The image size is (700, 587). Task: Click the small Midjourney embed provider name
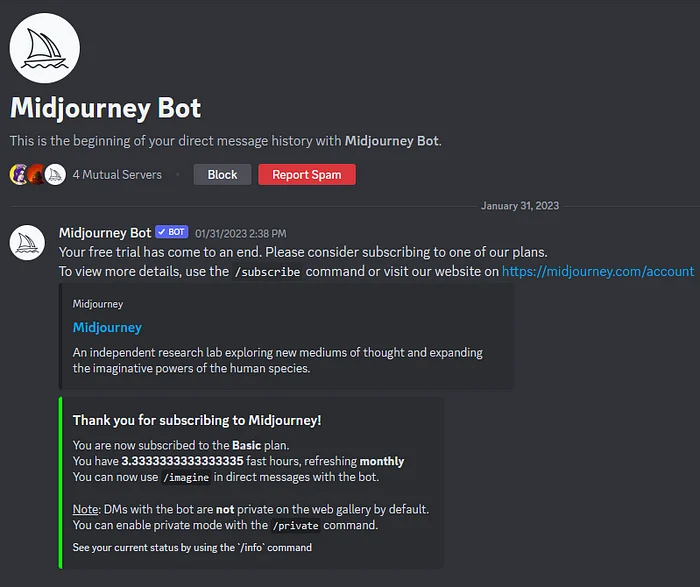(x=98, y=304)
